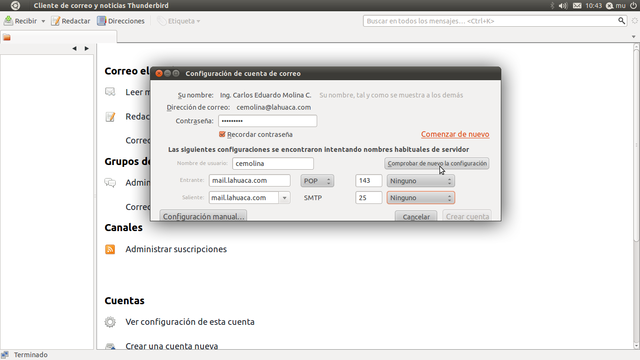Click the search magnifier icon
The width and height of the screenshot is (640, 360).
click(x=621, y=20)
